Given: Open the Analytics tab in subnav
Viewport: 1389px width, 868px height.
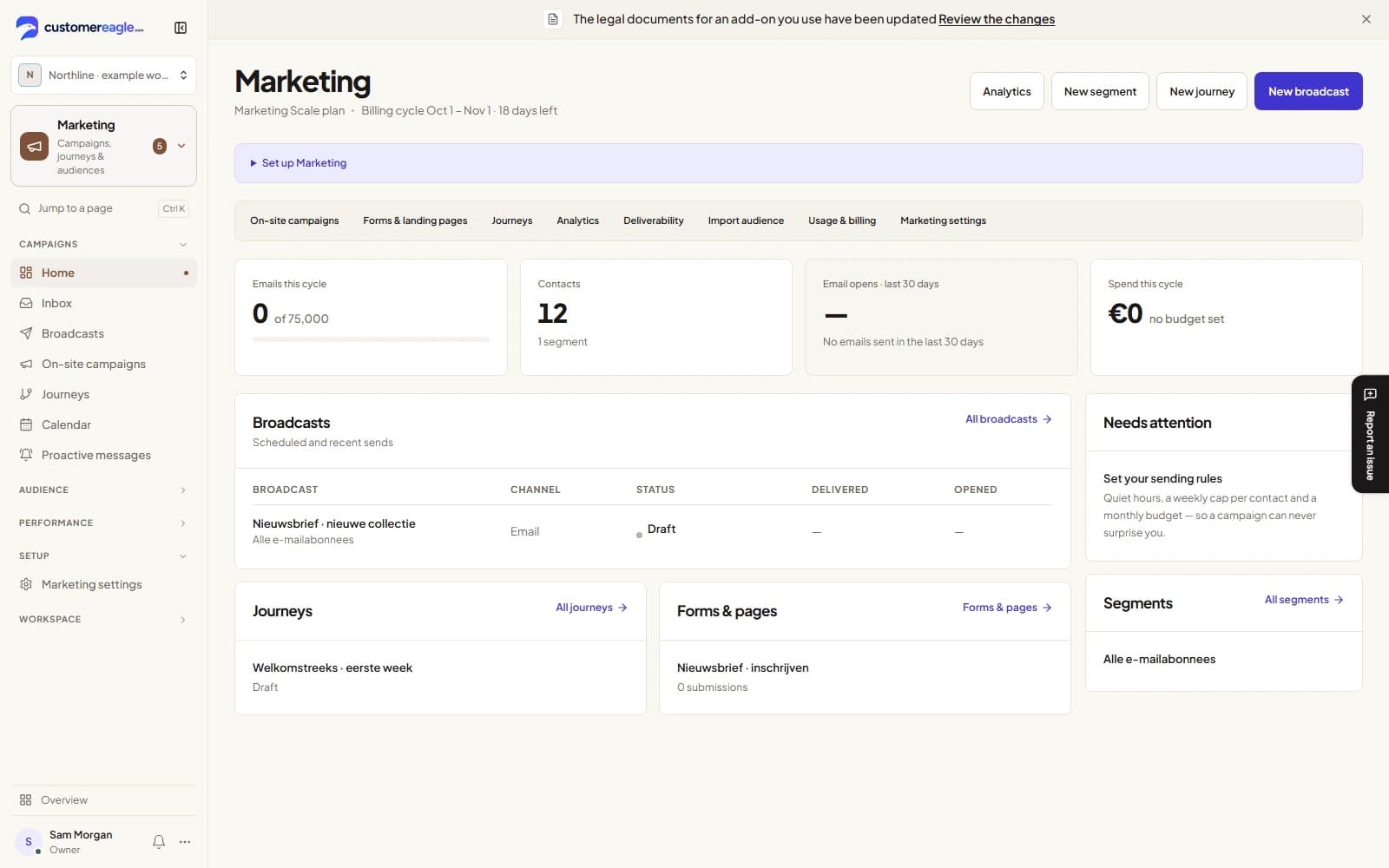Looking at the screenshot, I should (578, 221).
